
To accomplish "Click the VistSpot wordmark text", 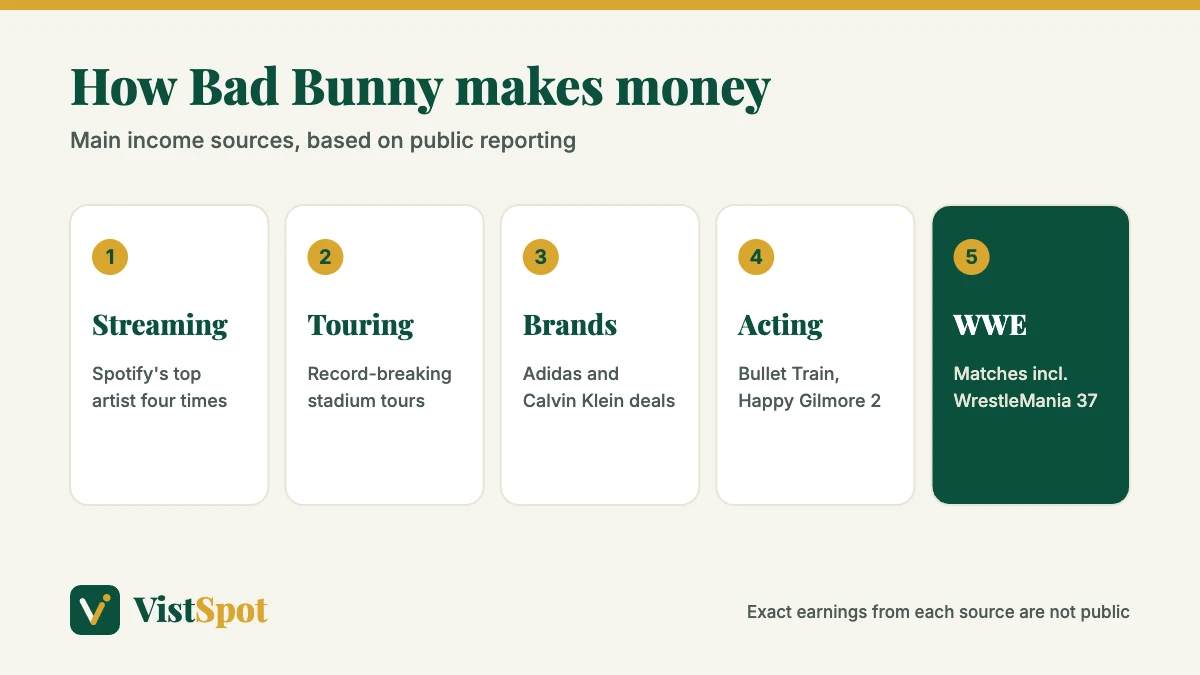I will (x=200, y=610).
